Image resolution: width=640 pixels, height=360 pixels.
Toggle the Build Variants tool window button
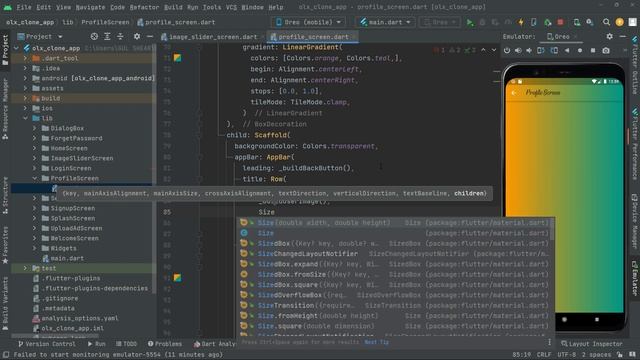click(5, 303)
